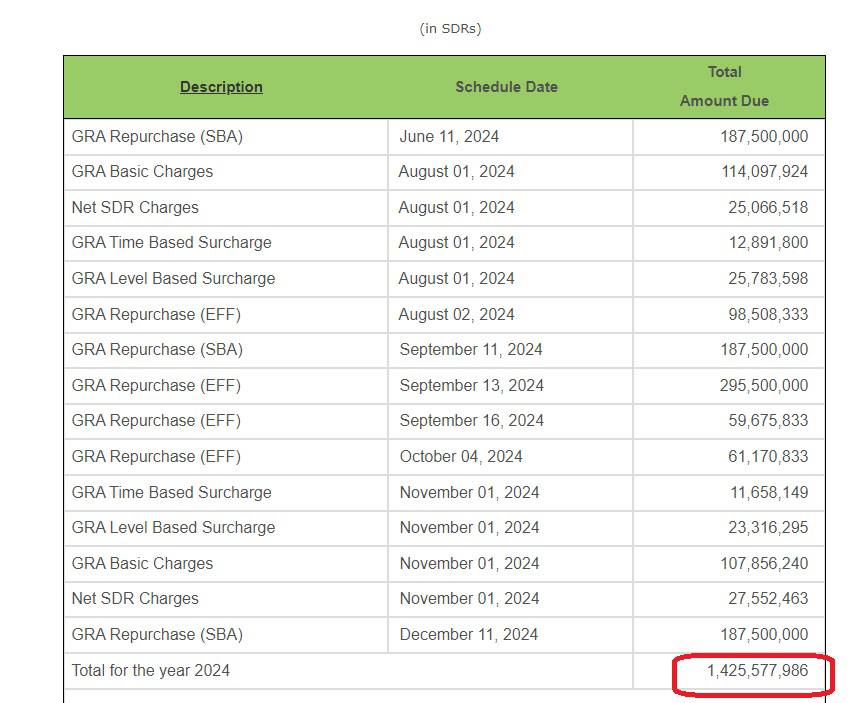This screenshot has width=861, height=703.
Task: Click the December 11, 2024 date cell
Action: (468, 634)
